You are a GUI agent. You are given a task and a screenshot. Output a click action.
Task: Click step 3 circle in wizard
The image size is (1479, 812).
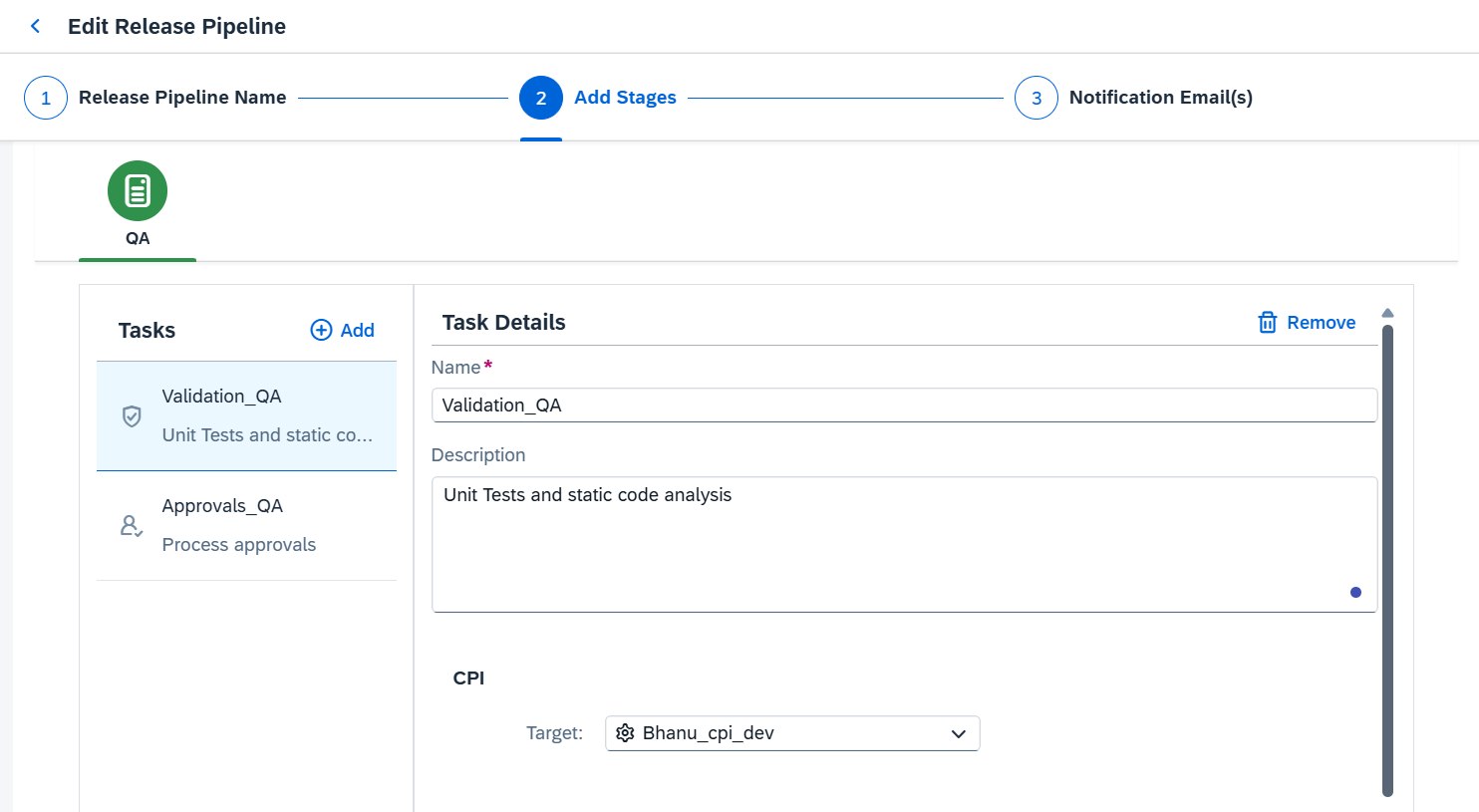1036,98
